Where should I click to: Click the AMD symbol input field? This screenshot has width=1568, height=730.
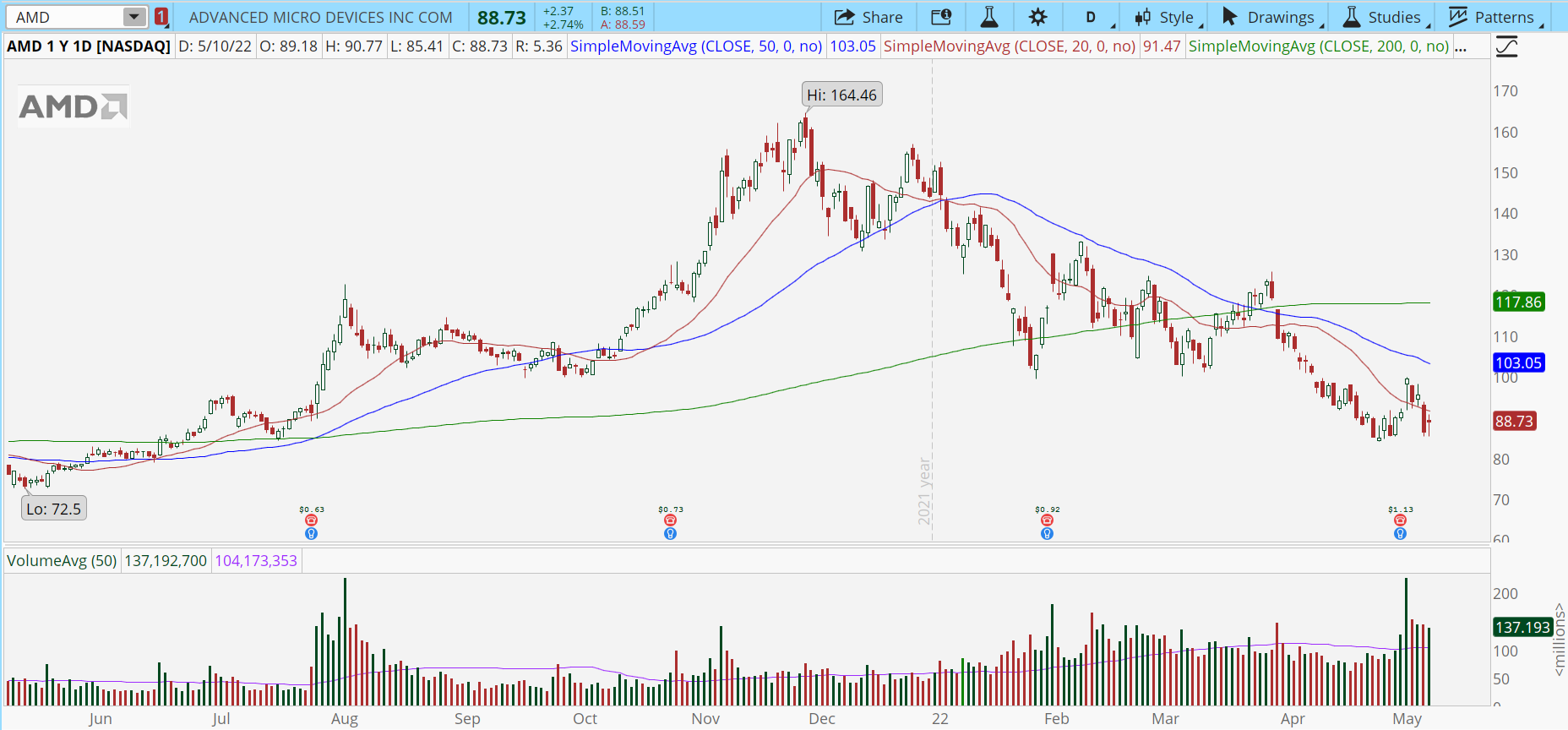pyautogui.click(x=66, y=17)
